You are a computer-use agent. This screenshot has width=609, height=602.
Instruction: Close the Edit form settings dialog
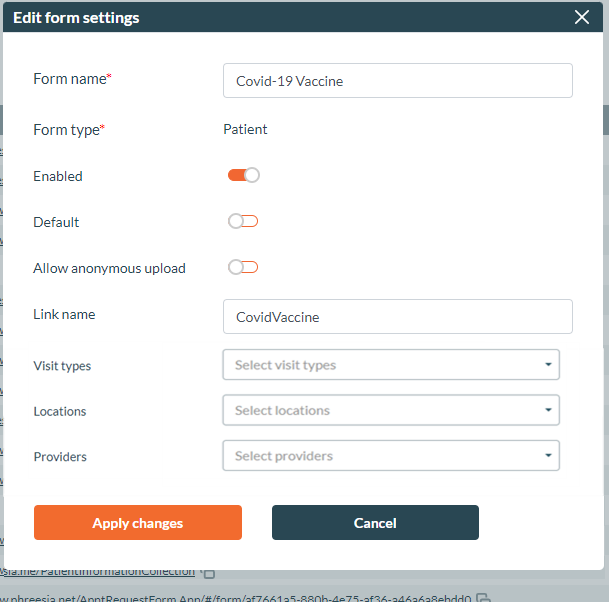581,17
